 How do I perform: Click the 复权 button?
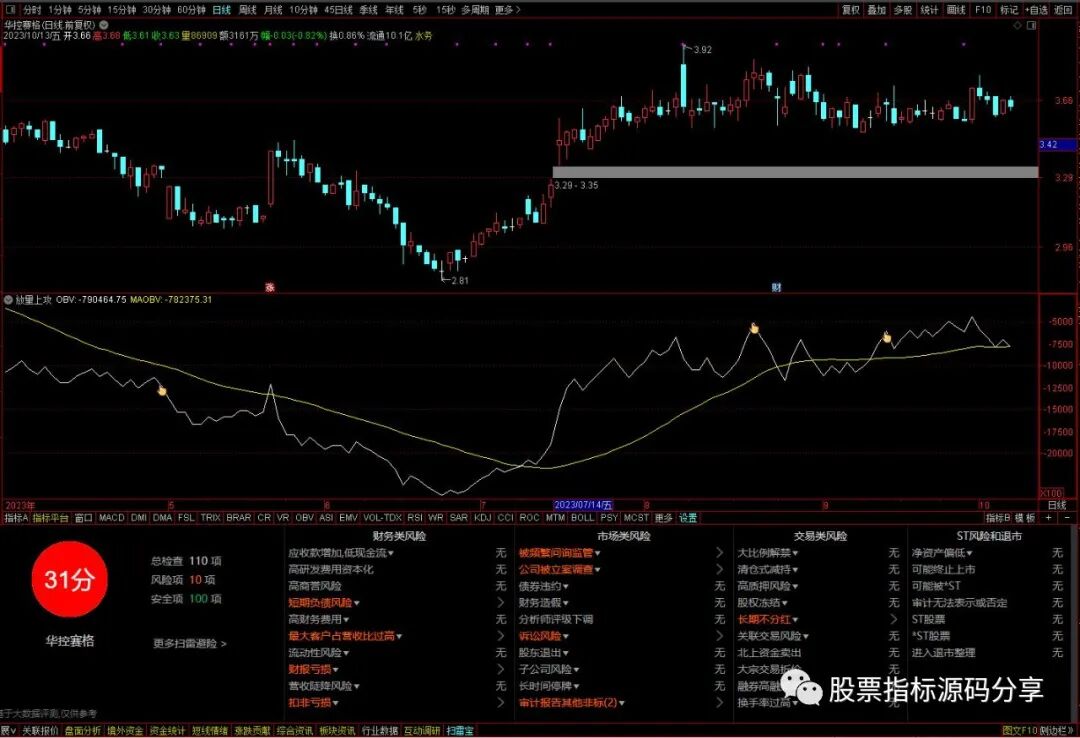(x=851, y=10)
